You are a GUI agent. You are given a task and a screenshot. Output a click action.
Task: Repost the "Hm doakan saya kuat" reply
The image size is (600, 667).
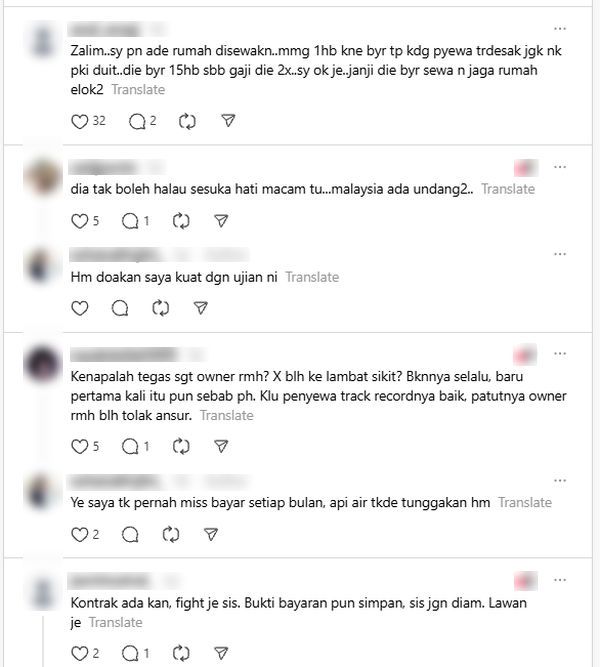(x=161, y=308)
